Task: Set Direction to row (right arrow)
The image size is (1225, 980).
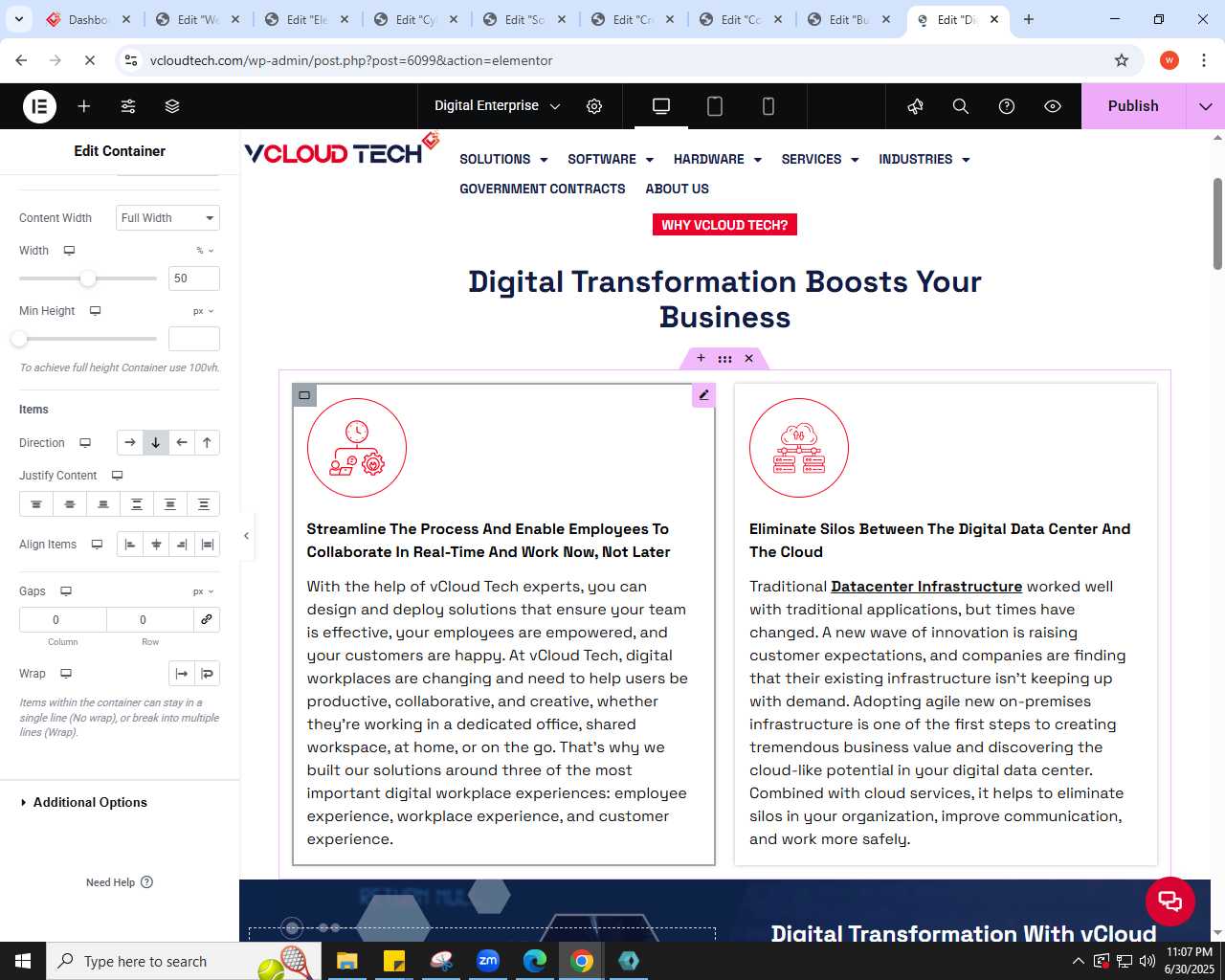Action: point(130,442)
